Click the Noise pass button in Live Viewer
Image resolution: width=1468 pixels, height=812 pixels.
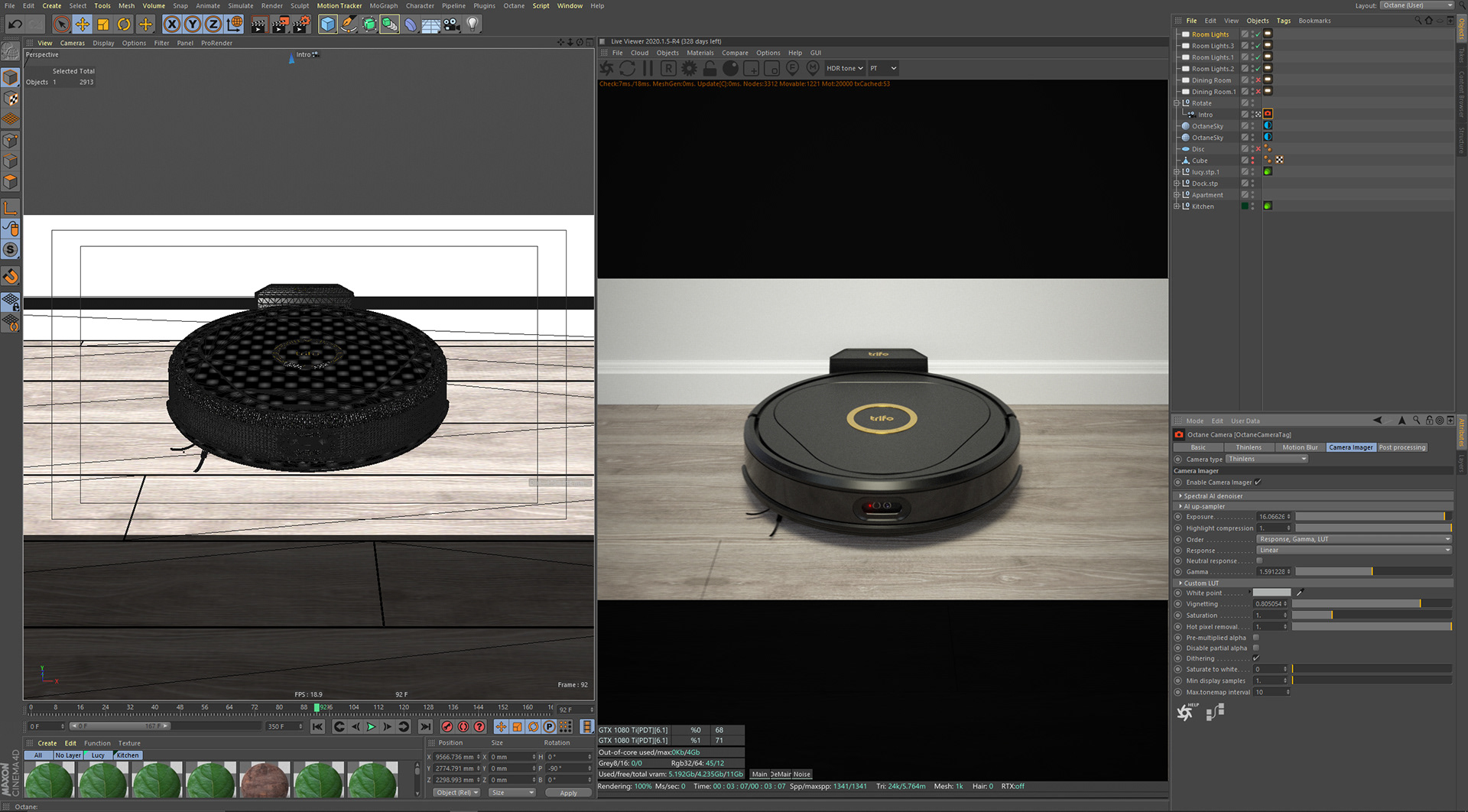[801, 775]
